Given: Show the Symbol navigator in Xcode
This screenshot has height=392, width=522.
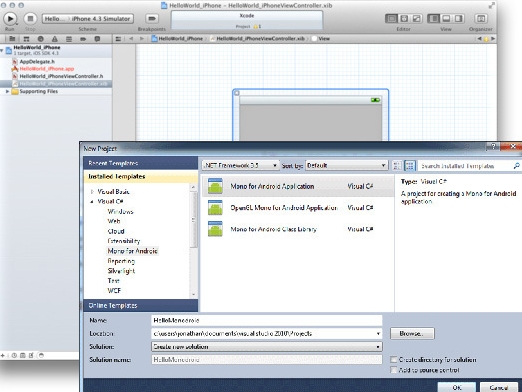Looking at the screenshot, I should click(x=26, y=39).
